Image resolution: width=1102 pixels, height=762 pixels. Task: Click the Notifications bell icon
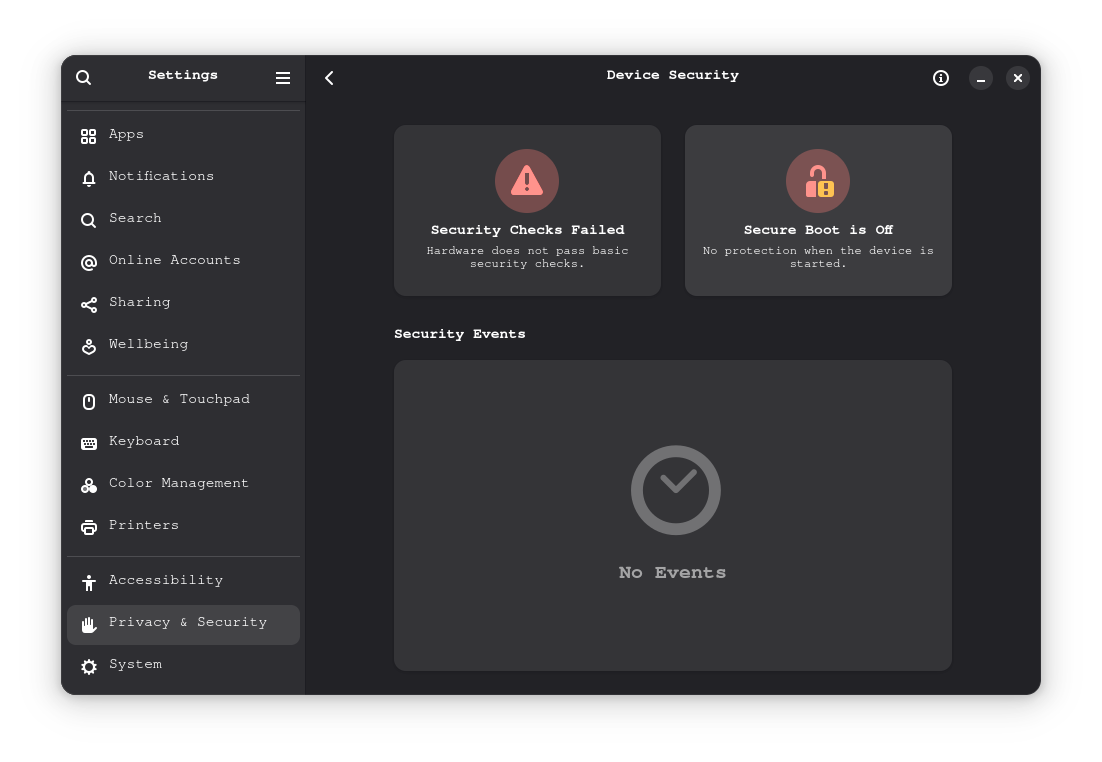(x=89, y=179)
